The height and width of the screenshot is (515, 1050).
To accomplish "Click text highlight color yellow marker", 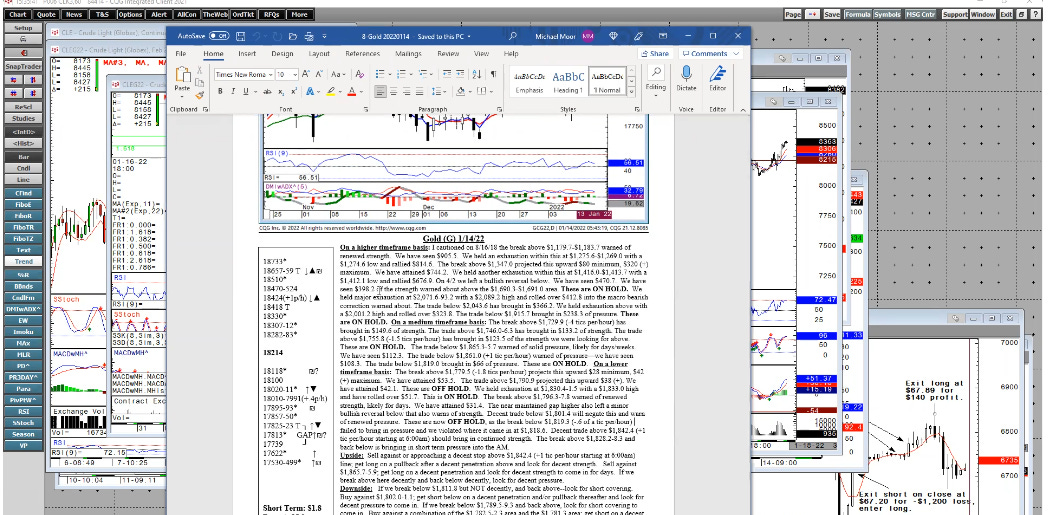I will click(x=331, y=92).
